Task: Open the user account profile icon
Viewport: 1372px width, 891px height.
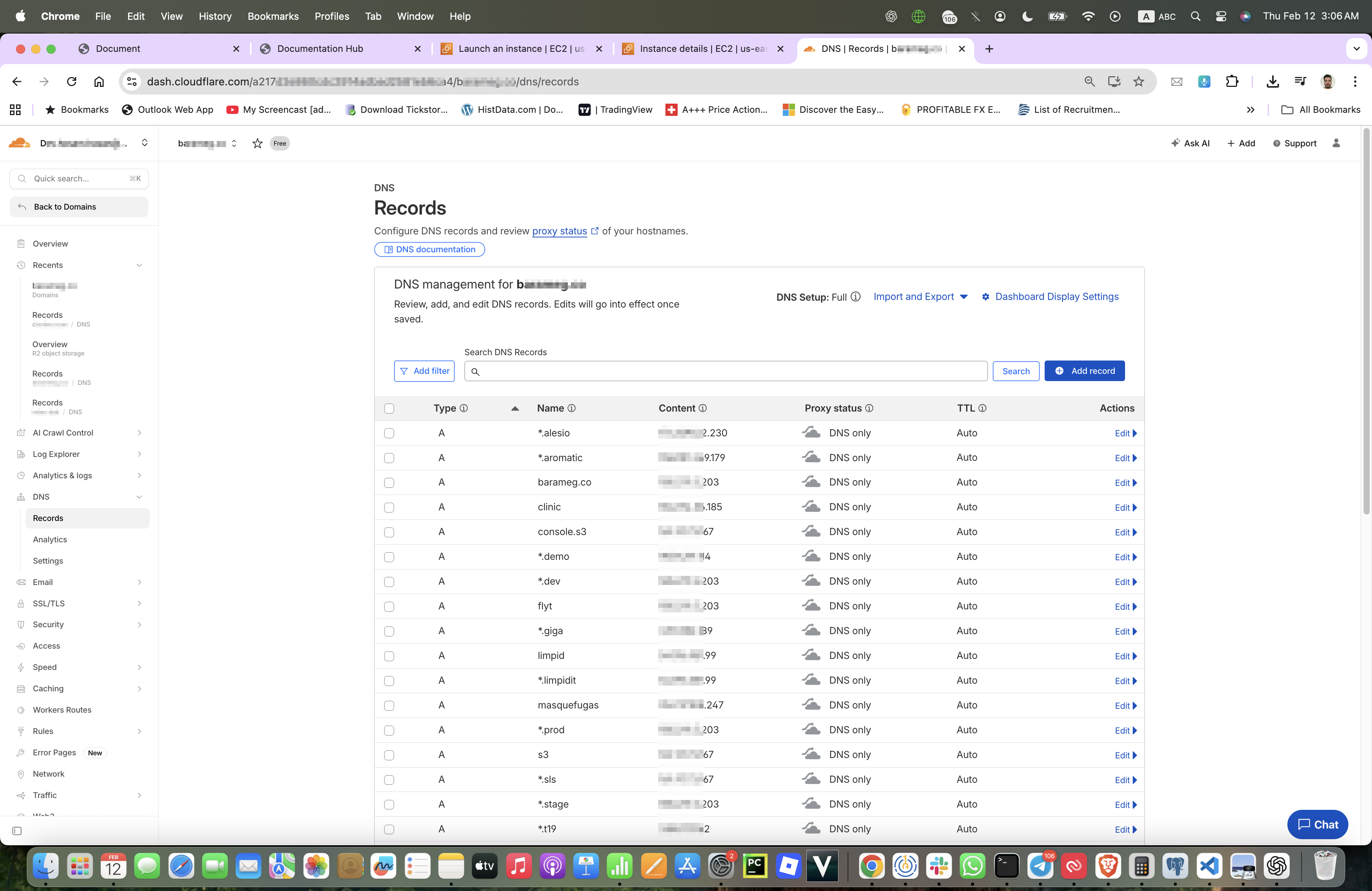Action: pos(1336,143)
